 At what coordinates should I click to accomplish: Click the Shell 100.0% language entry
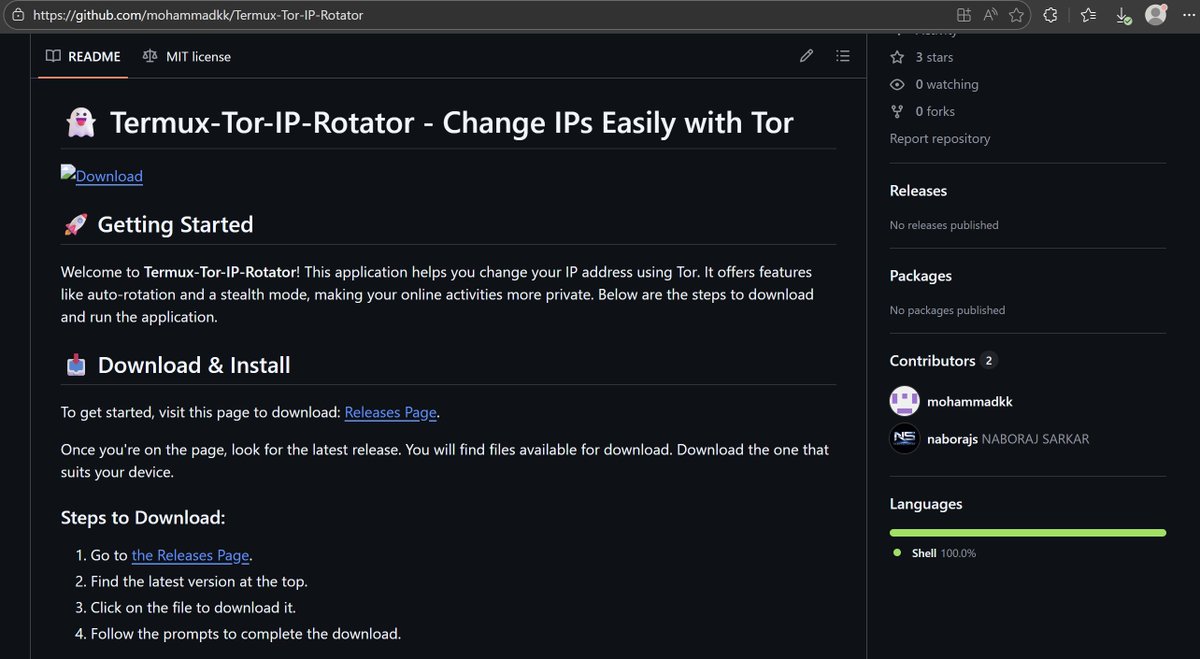point(934,553)
